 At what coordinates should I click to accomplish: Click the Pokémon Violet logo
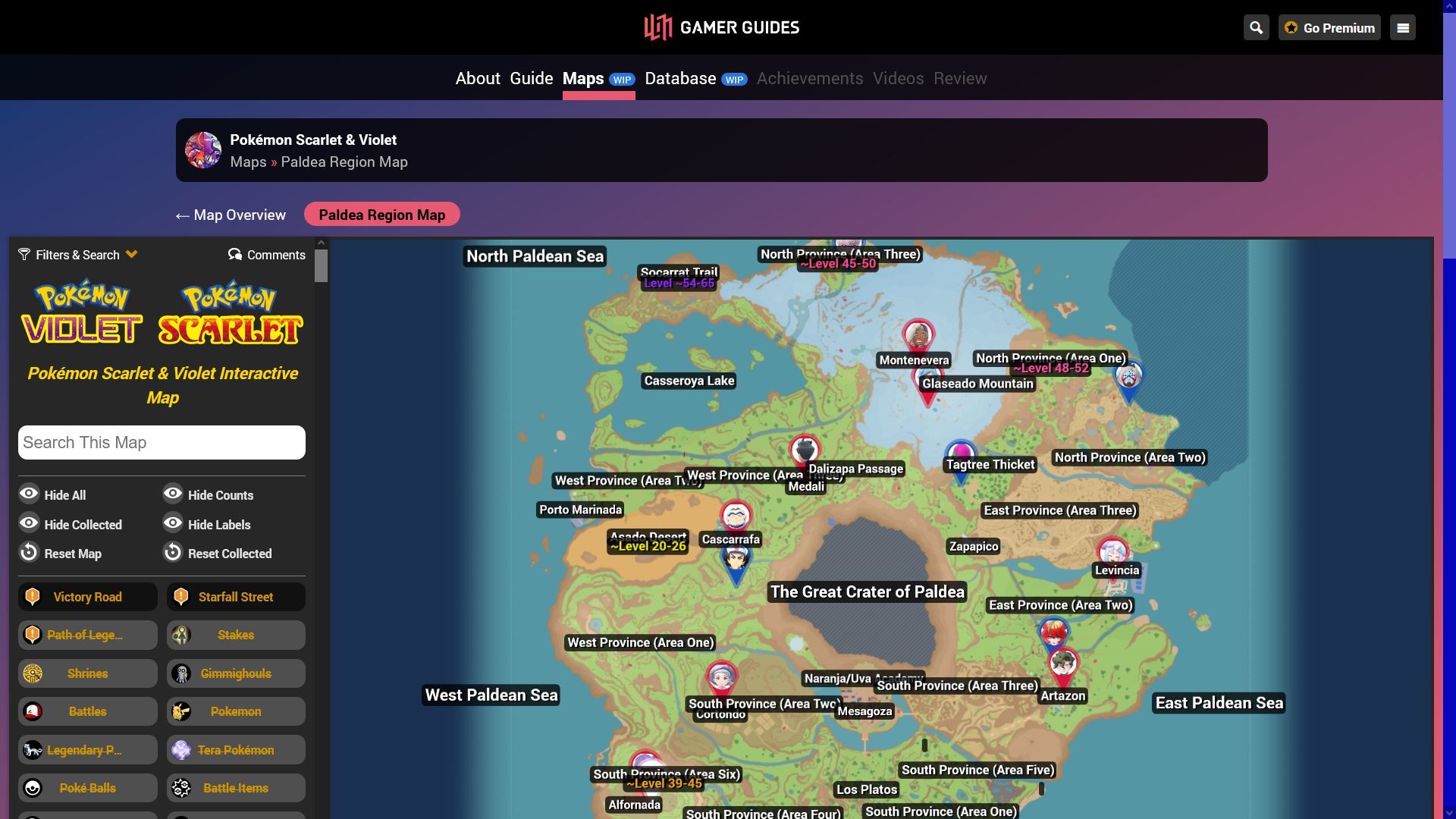pos(82,312)
